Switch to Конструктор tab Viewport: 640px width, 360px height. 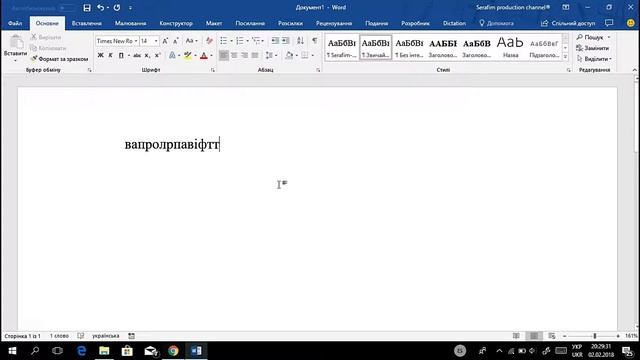click(176, 23)
